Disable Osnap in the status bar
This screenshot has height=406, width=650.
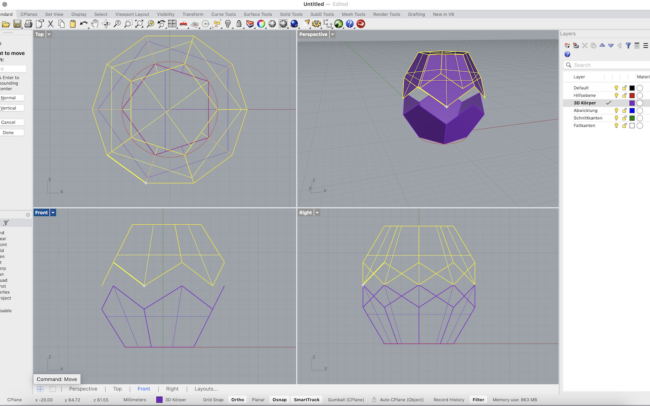(279, 399)
